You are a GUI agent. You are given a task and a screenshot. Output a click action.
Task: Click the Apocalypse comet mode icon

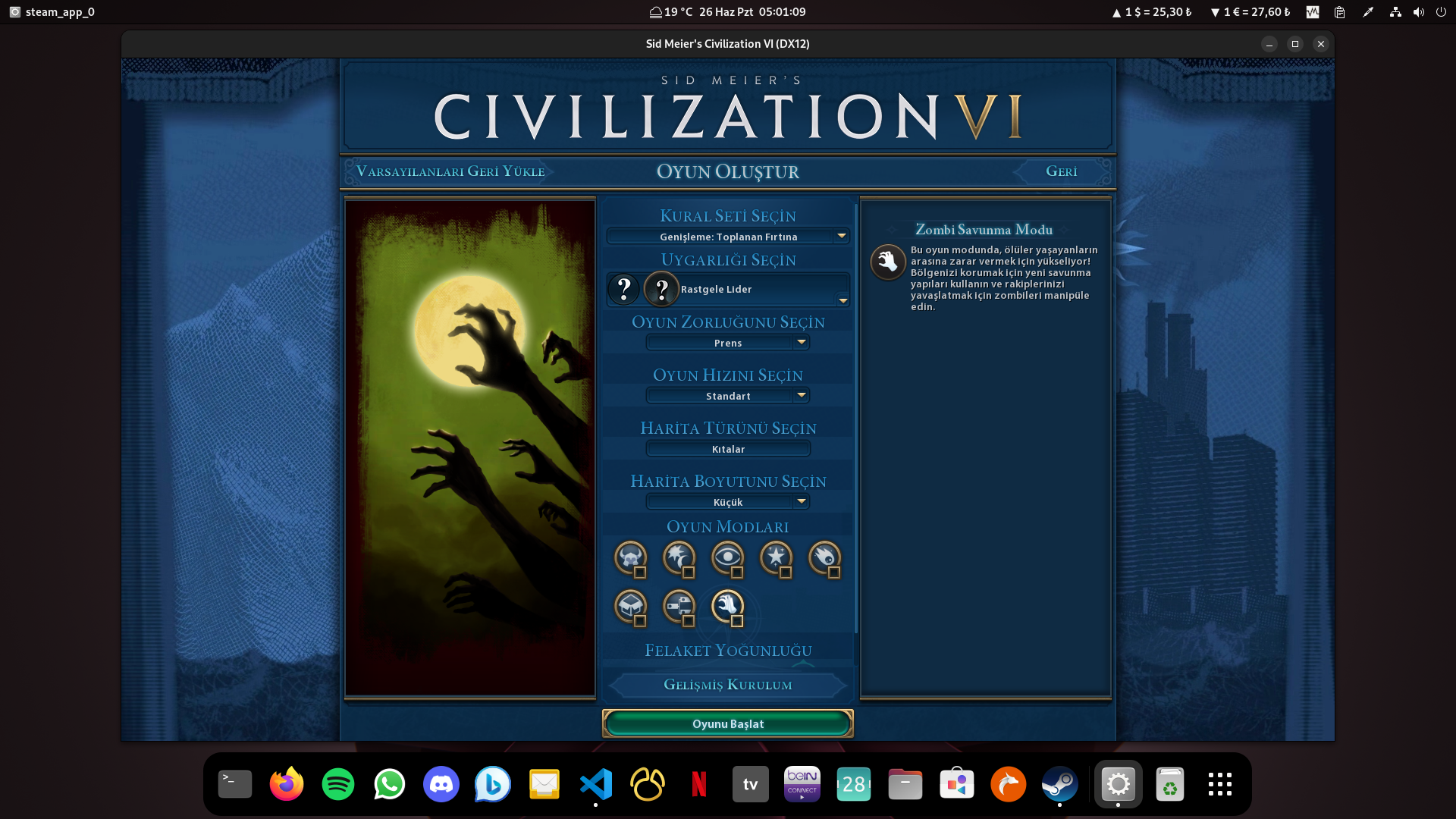(x=824, y=557)
